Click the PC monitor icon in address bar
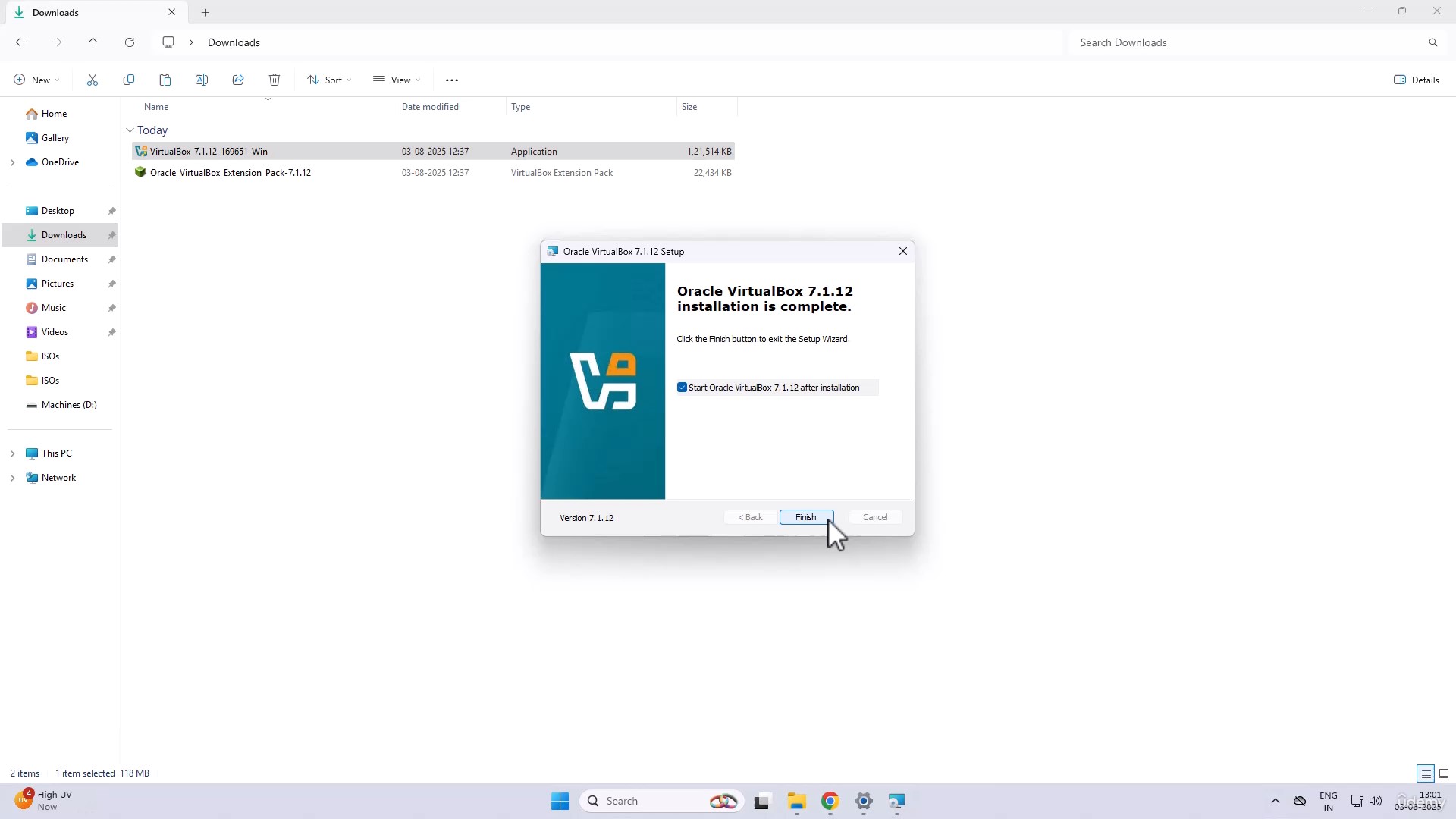The image size is (1456, 819). (x=168, y=42)
